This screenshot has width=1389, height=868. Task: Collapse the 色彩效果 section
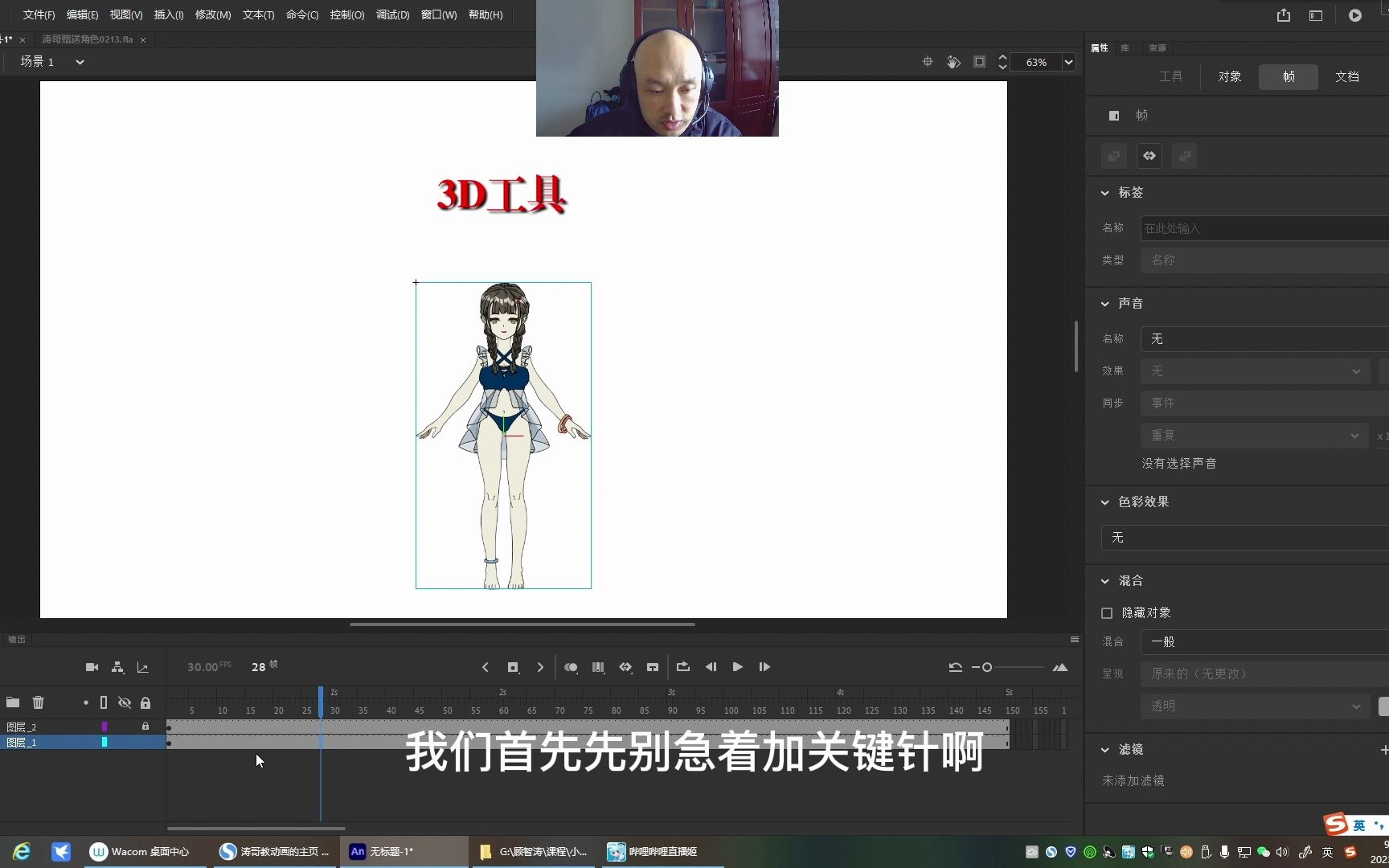tap(1105, 502)
